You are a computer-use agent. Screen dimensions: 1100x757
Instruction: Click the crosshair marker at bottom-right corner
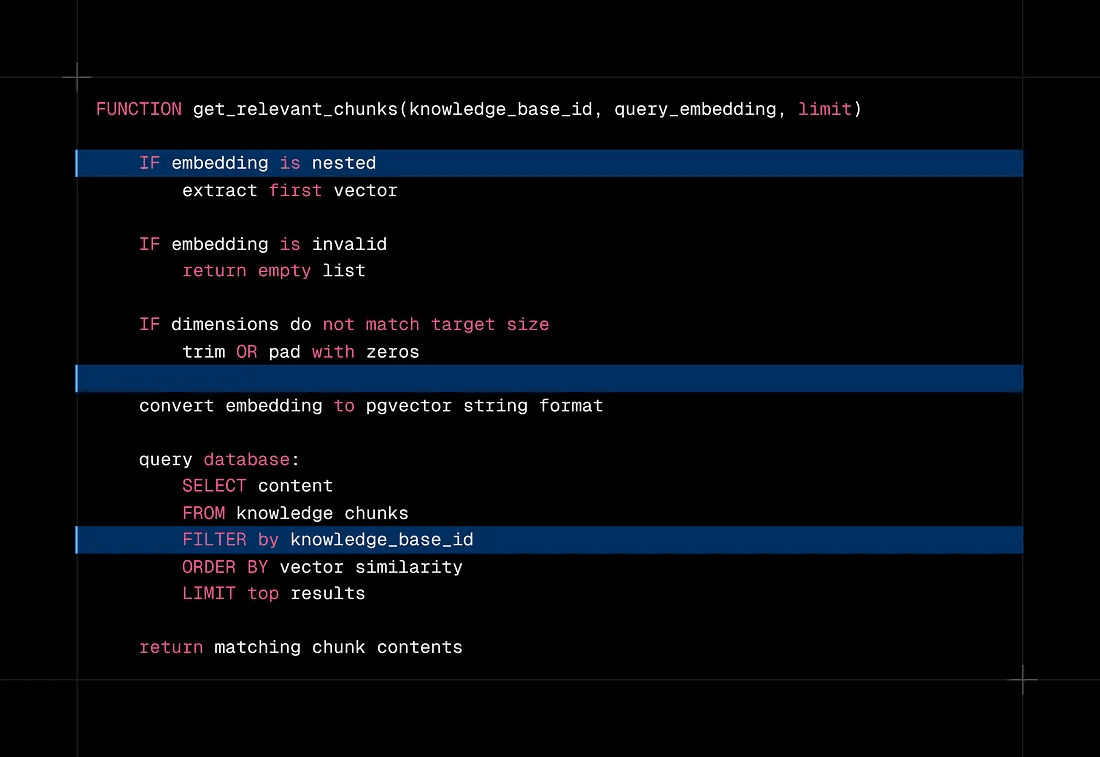click(1022, 680)
